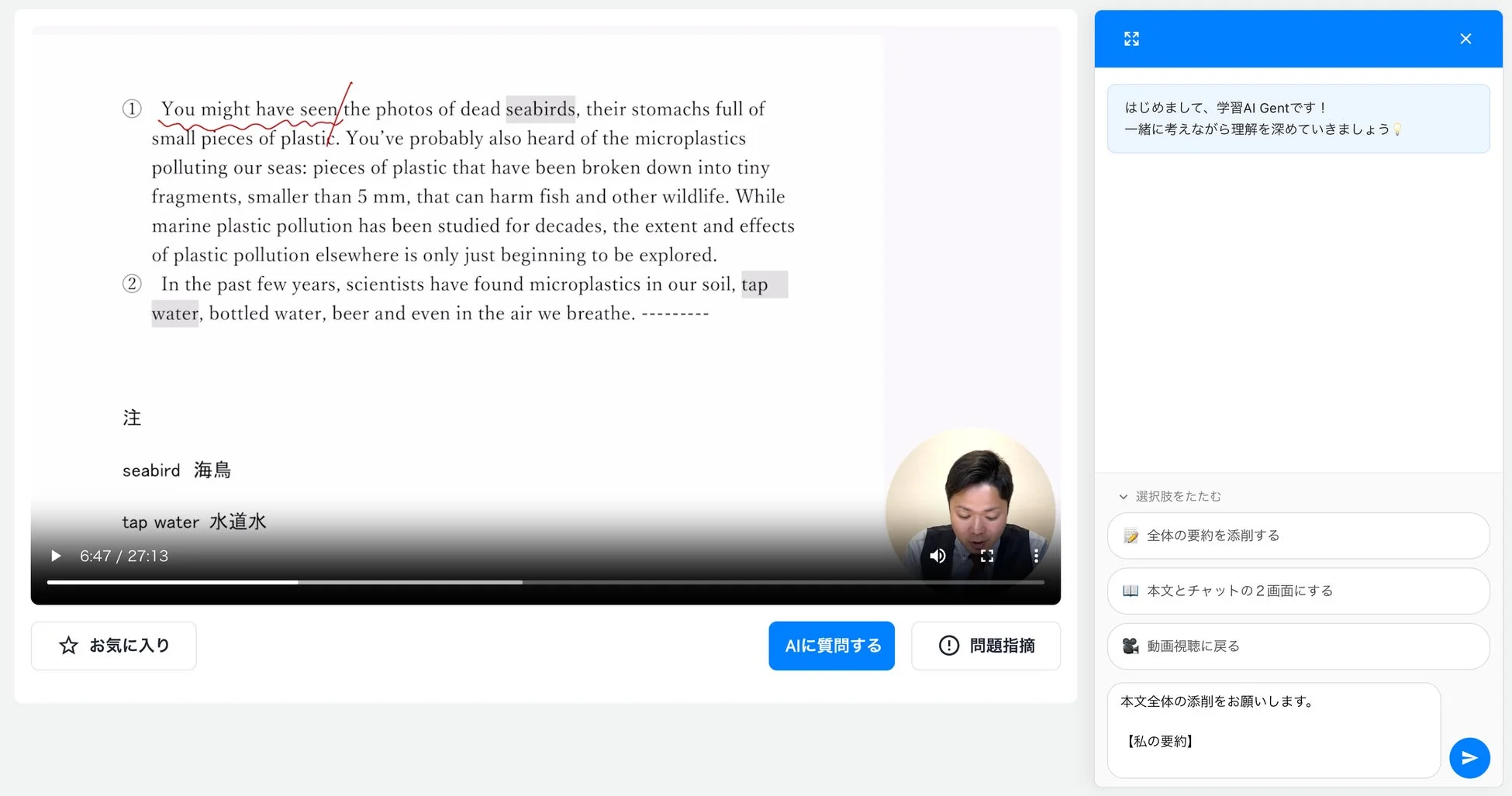Viewport: 1512px width, 796px height.
Task: Enter fullscreen video mode
Action: (987, 556)
